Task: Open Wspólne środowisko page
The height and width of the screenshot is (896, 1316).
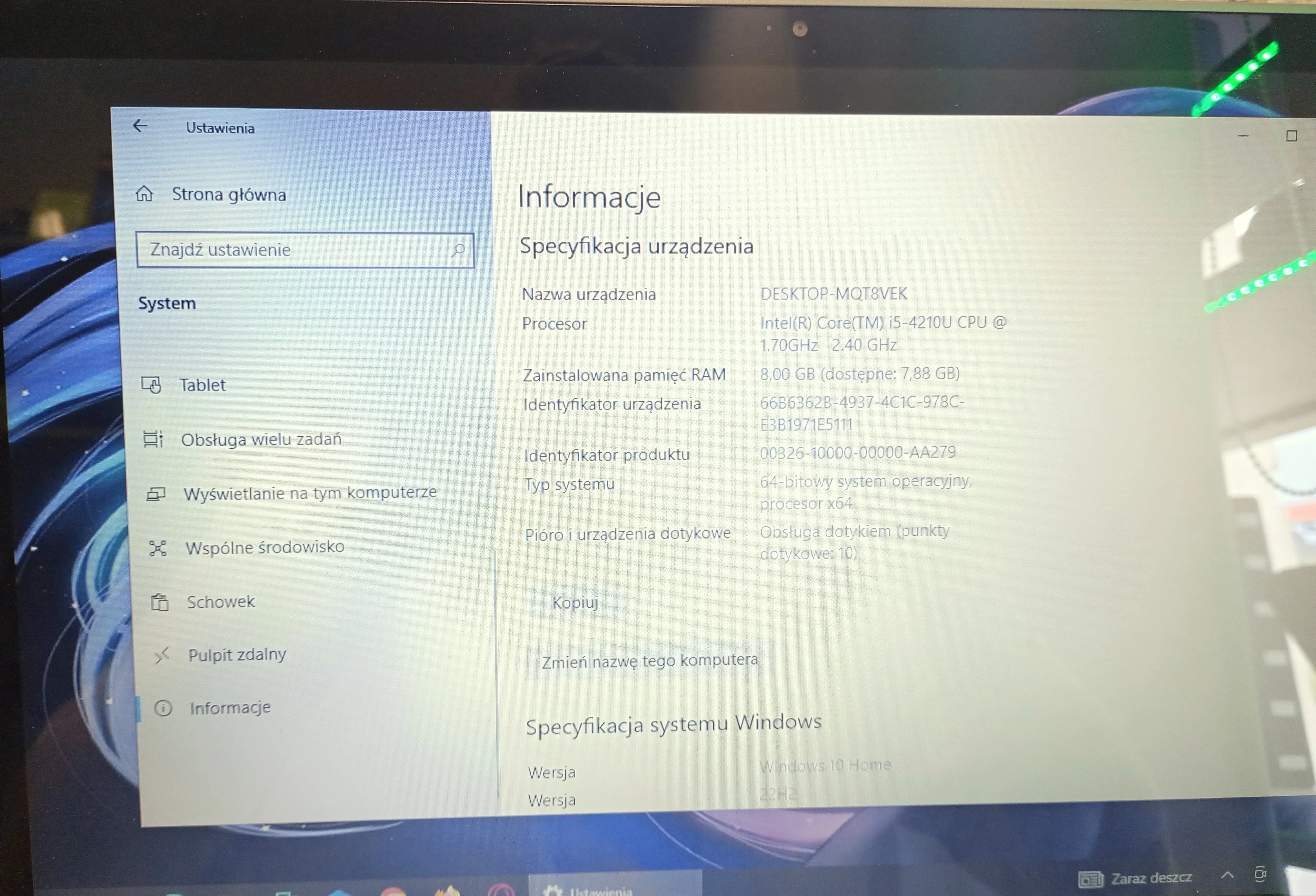Action: (265, 547)
